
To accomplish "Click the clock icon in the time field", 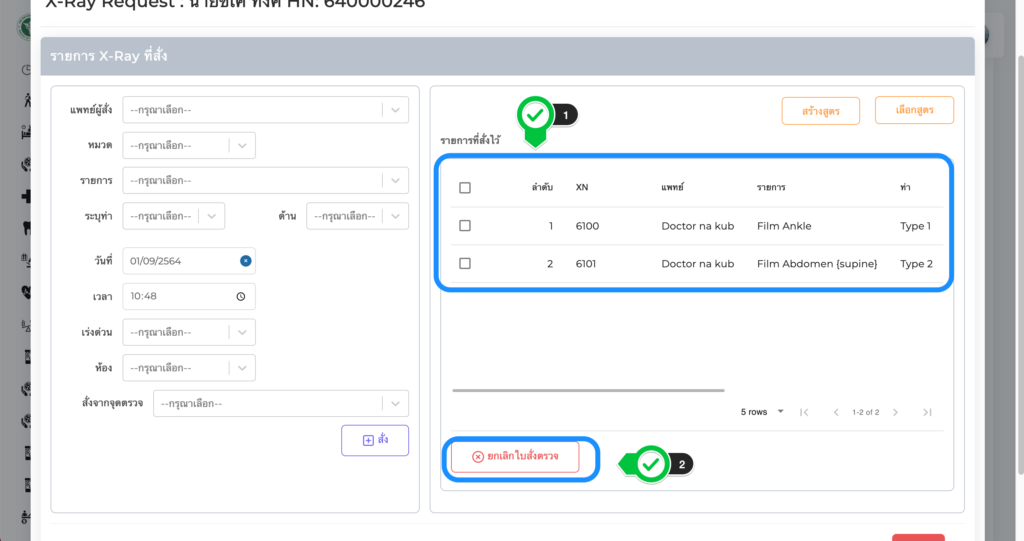I will pos(240,297).
